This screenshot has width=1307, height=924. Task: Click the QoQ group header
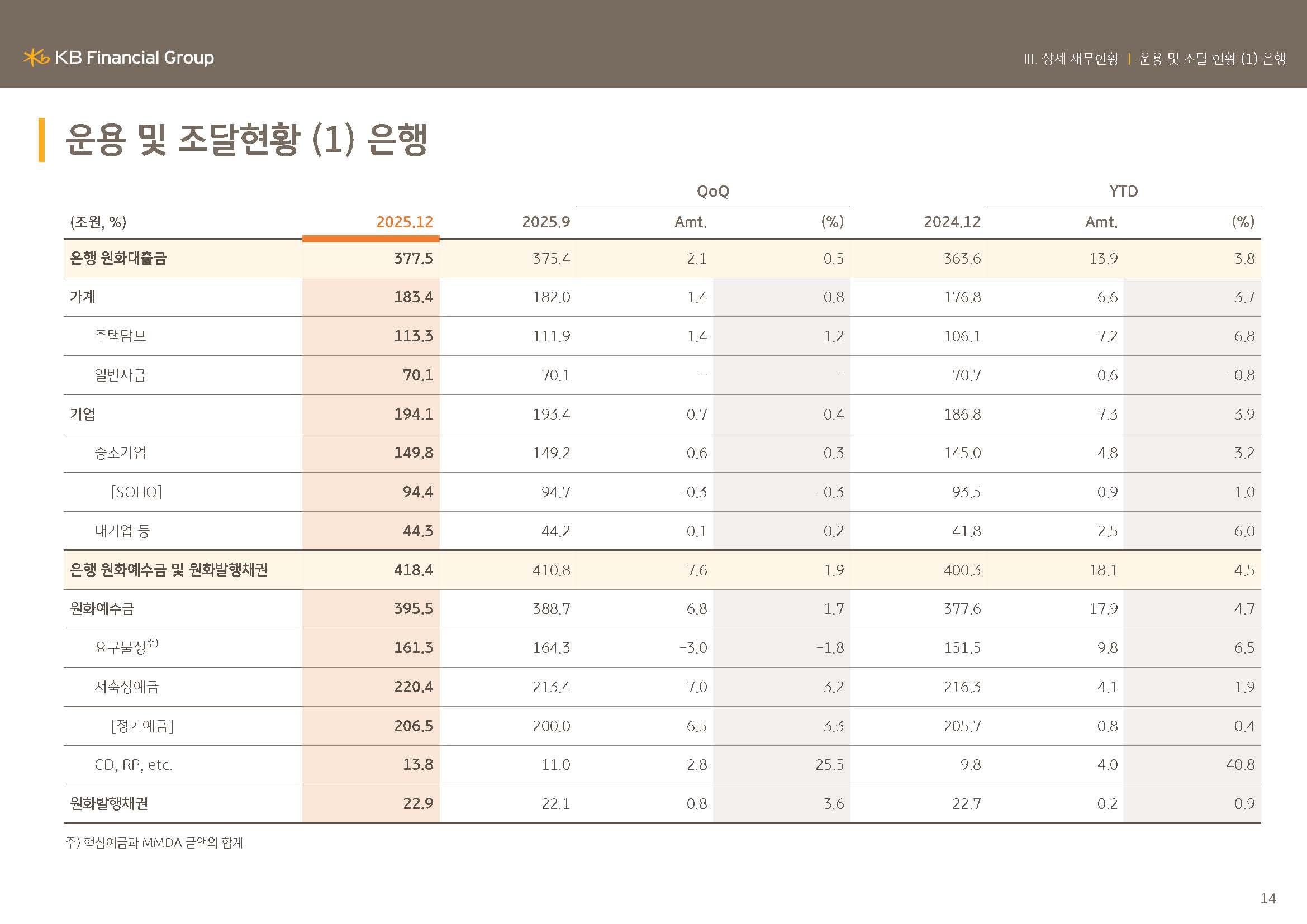712,191
